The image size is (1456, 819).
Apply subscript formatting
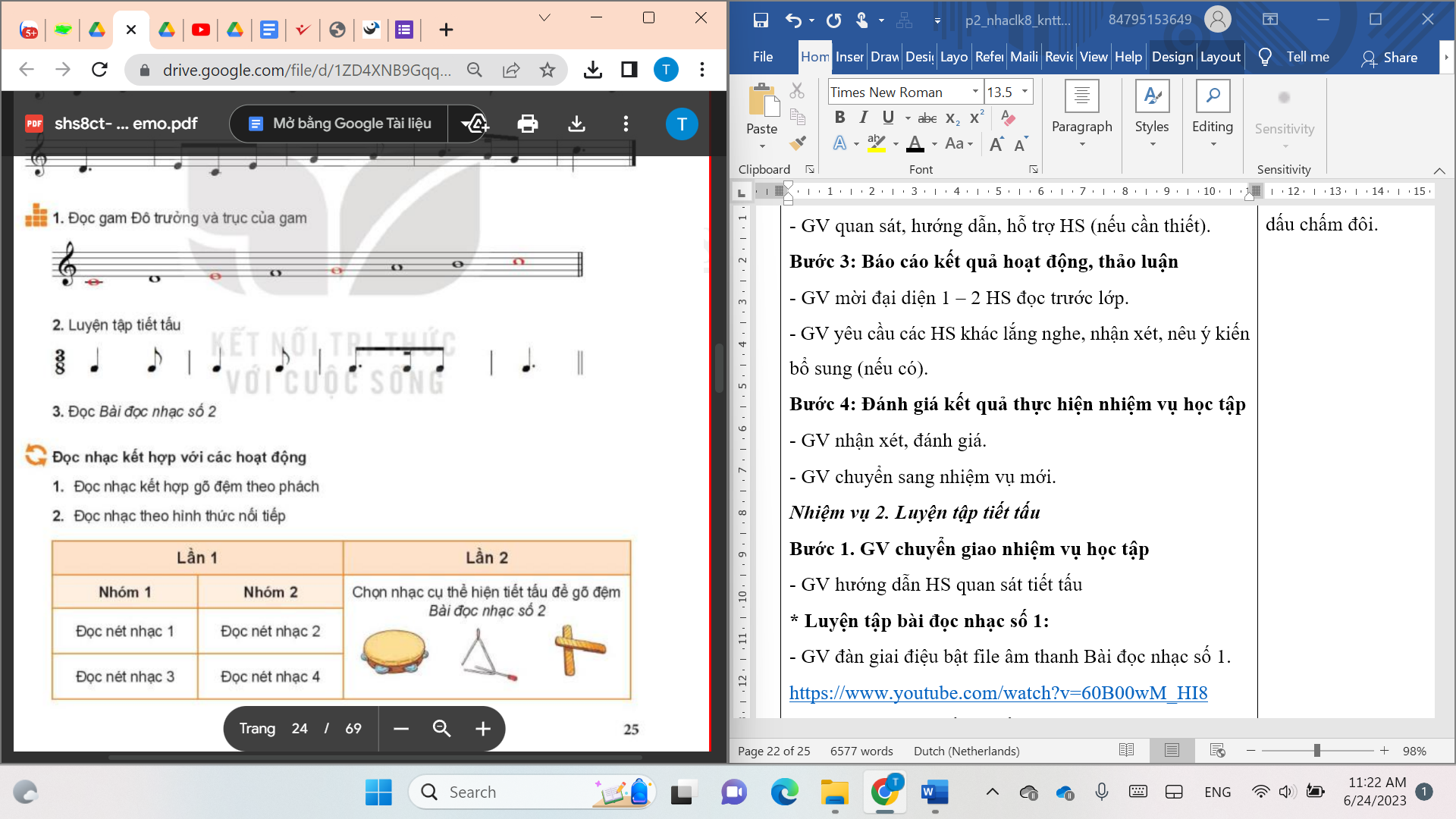(953, 118)
